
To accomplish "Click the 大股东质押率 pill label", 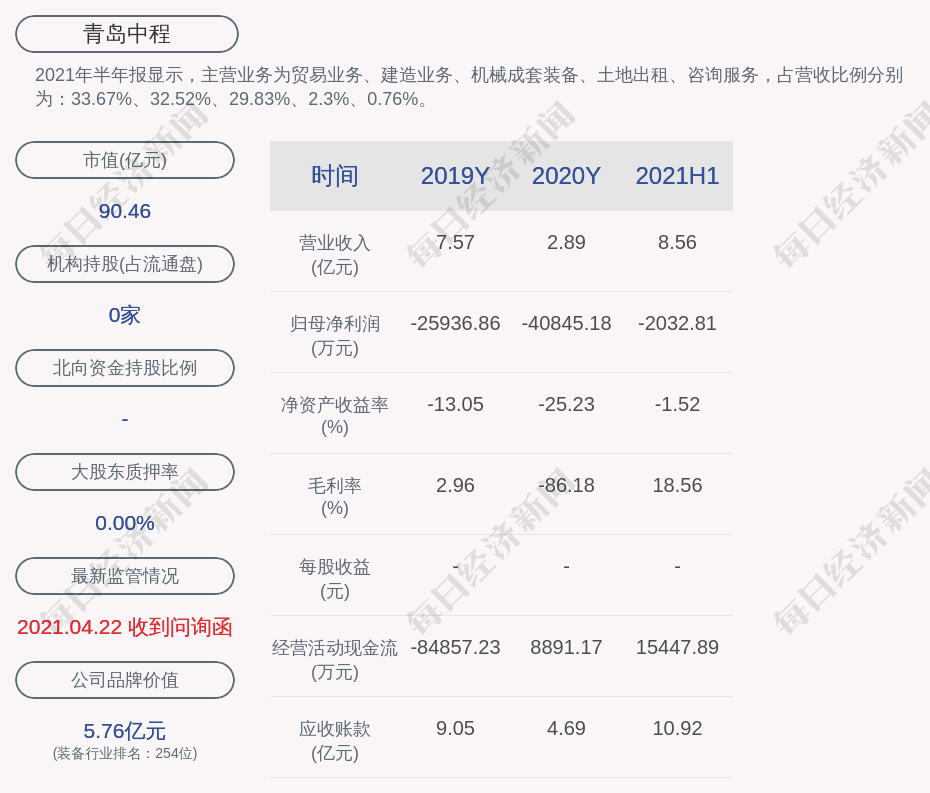I will 125,472.
